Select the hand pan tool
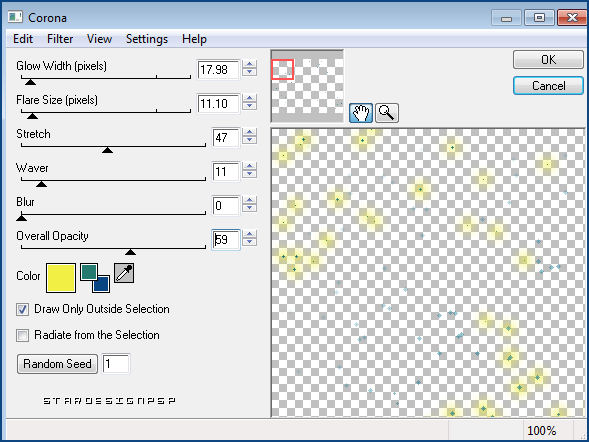The height and width of the screenshot is (442, 589). tap(361, 113)
